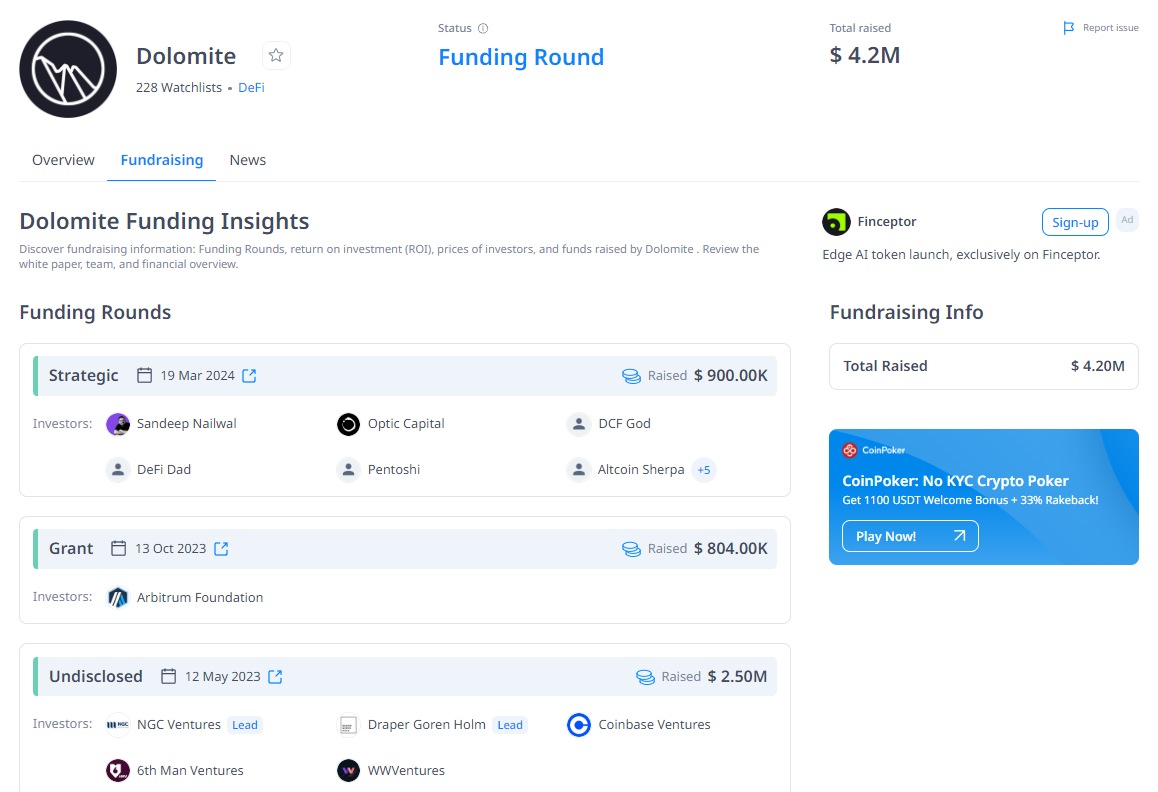Click calendar icon in Grant round
The width and height of the screenshot is (1158, 792).
[x=118, y=548]
